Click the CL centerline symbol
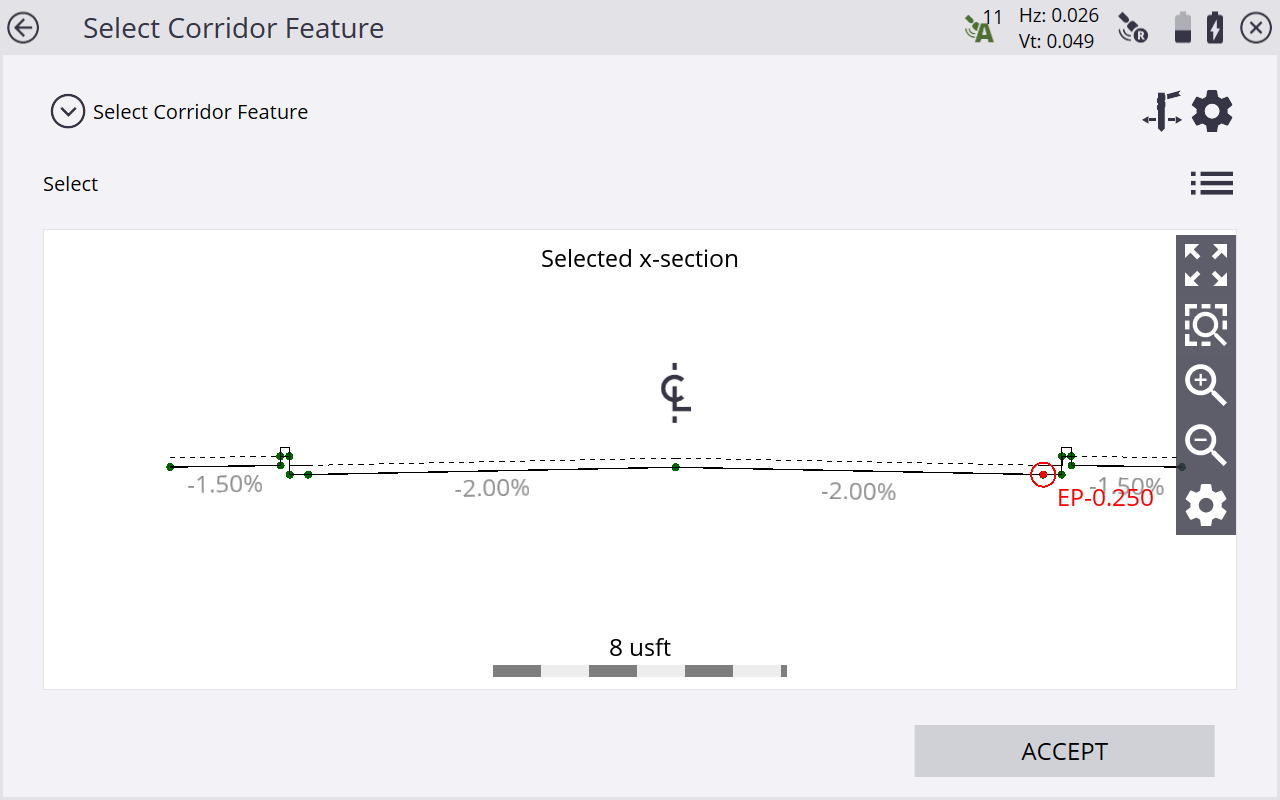The image size is (1280, 800). [x=676, y=393]
